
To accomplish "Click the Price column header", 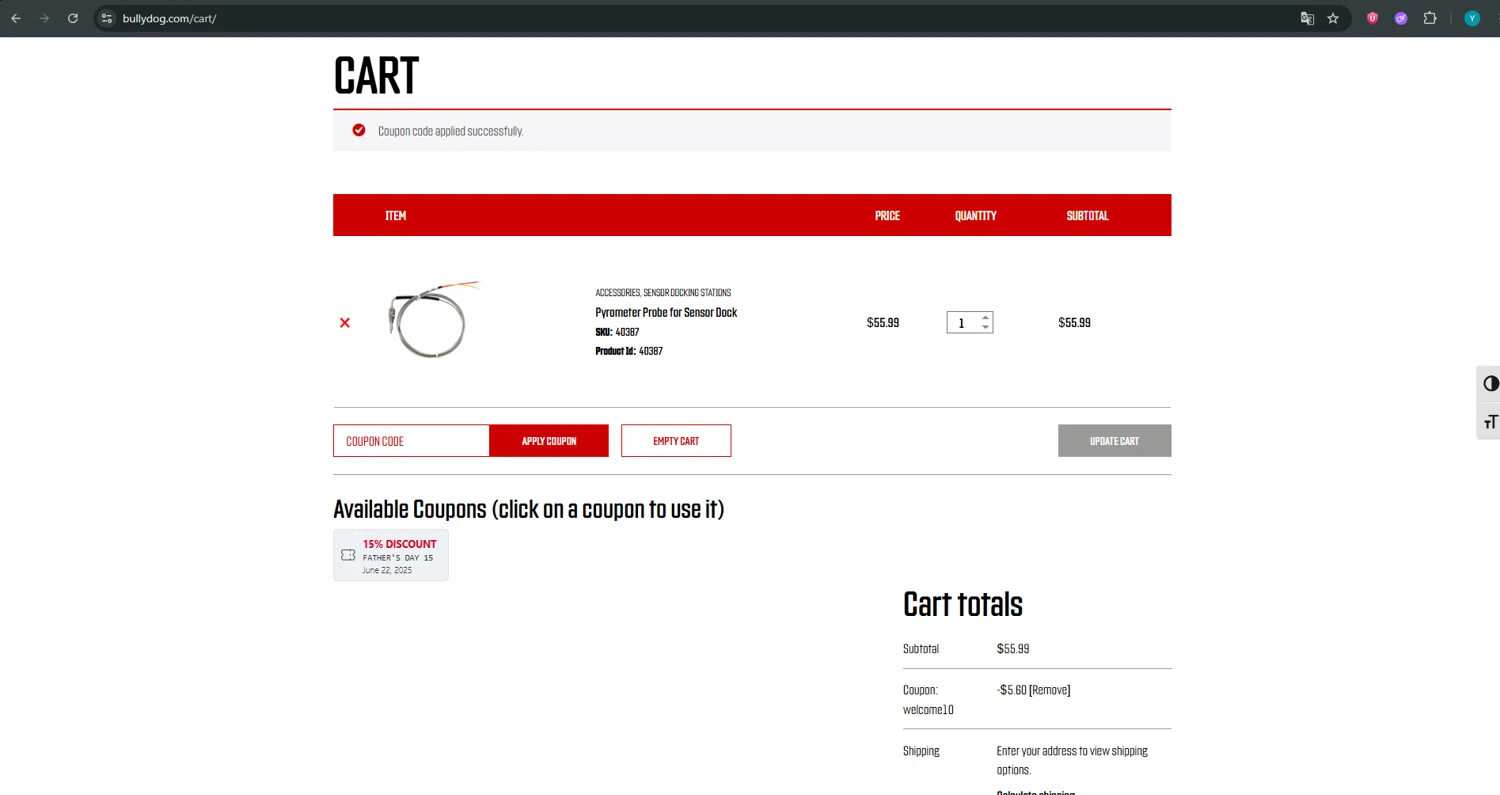I will [887, 216].
